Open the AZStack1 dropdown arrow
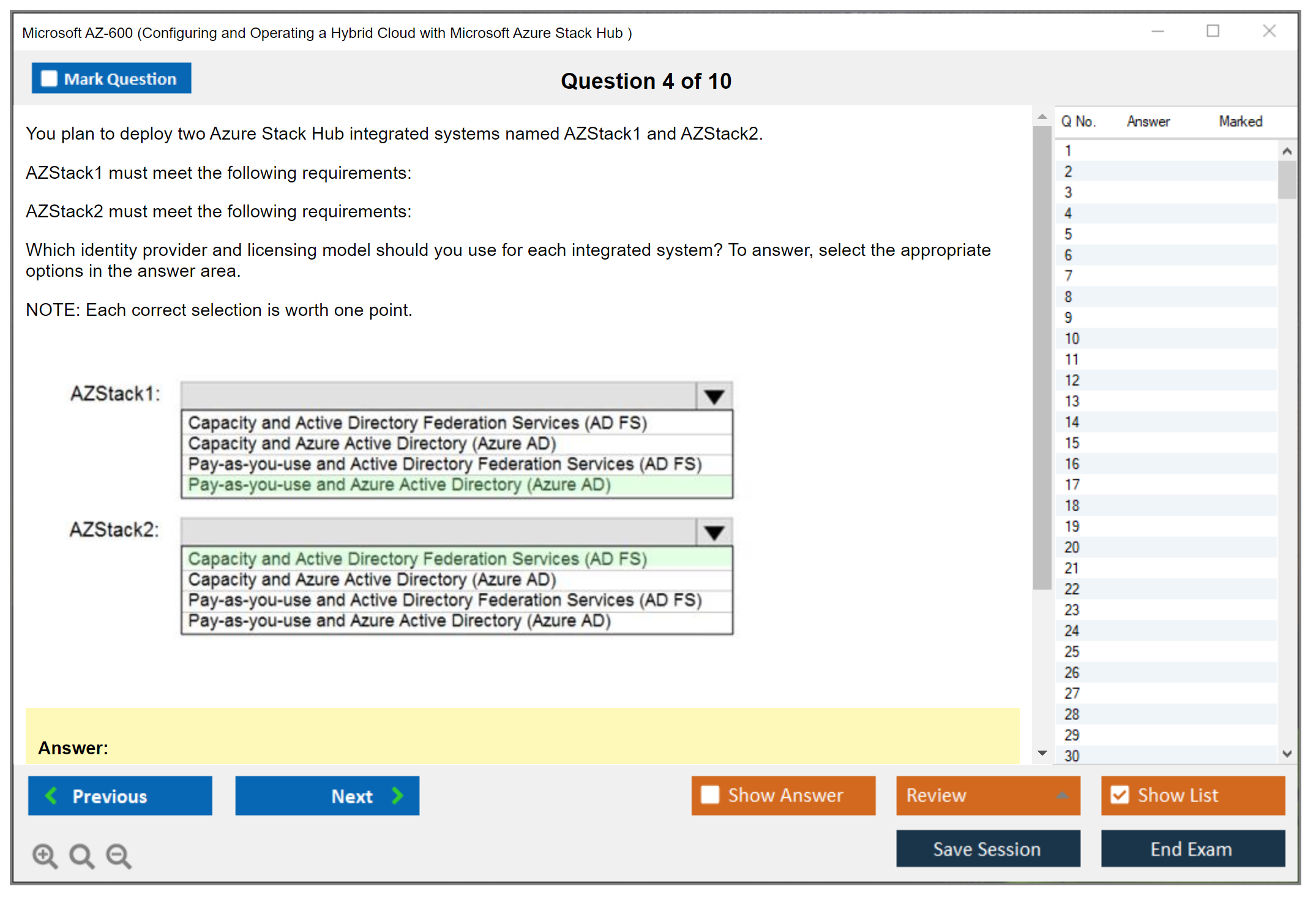Viewport: 1316px width, 900px height. point(714,396)
